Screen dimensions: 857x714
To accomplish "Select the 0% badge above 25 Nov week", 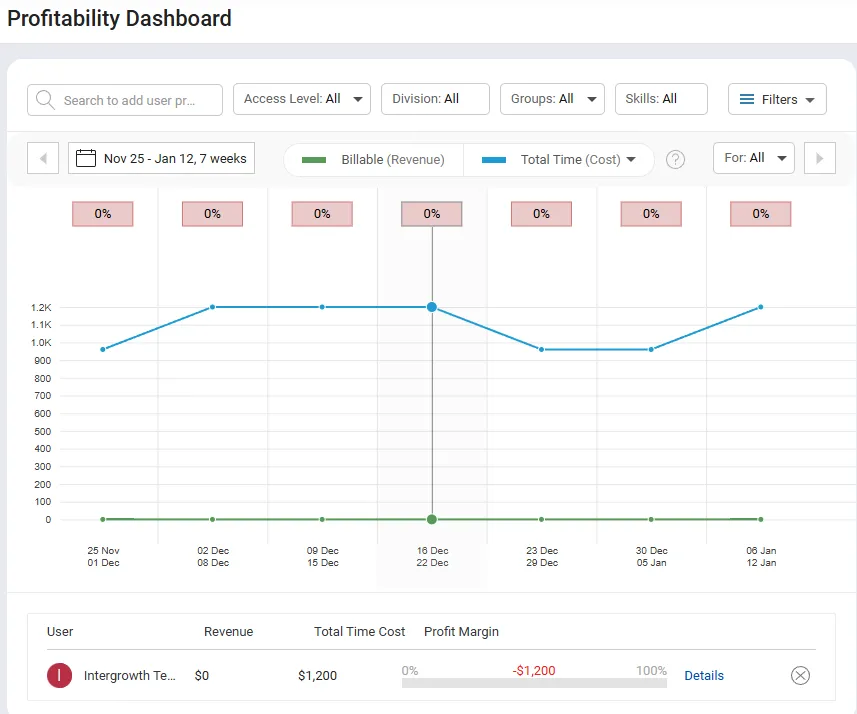I will click(x=102, y=213).
